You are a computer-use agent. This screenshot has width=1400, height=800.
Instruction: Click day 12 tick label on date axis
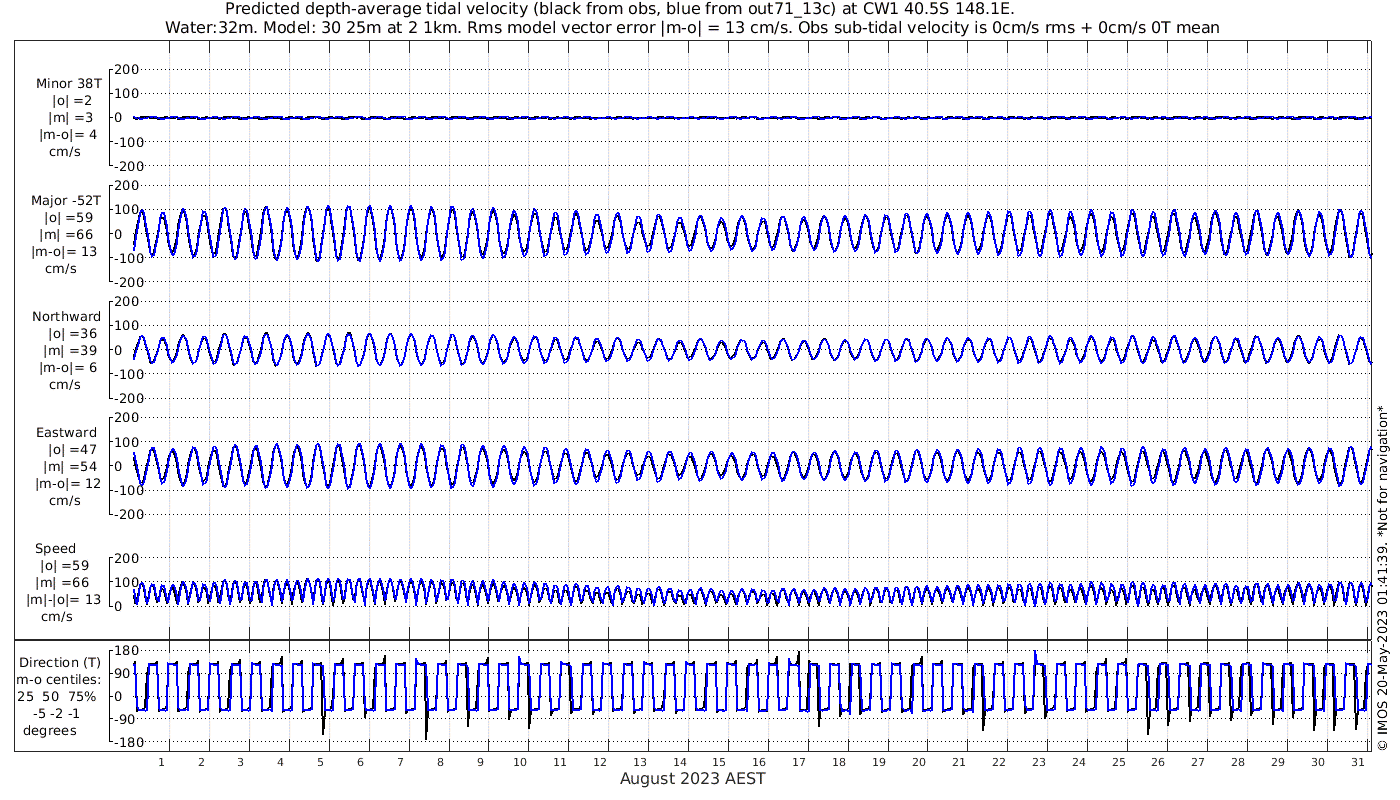pos(600,762)
